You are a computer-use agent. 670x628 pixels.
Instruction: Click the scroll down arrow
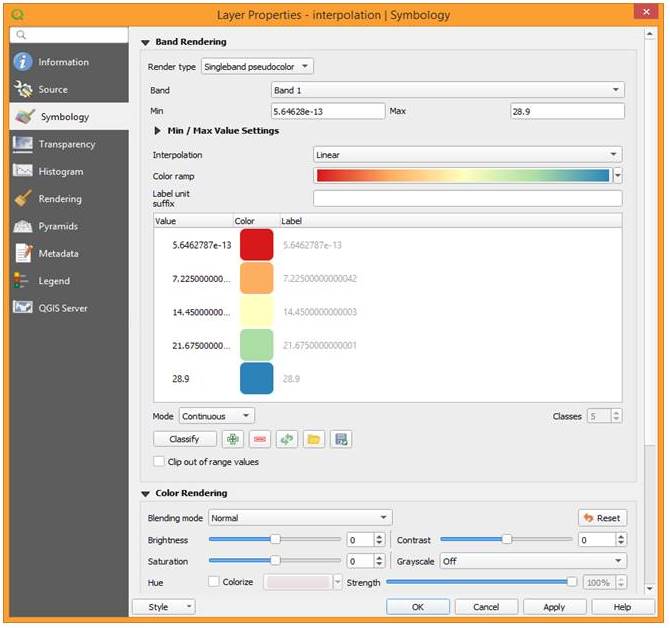click(650, 589)
